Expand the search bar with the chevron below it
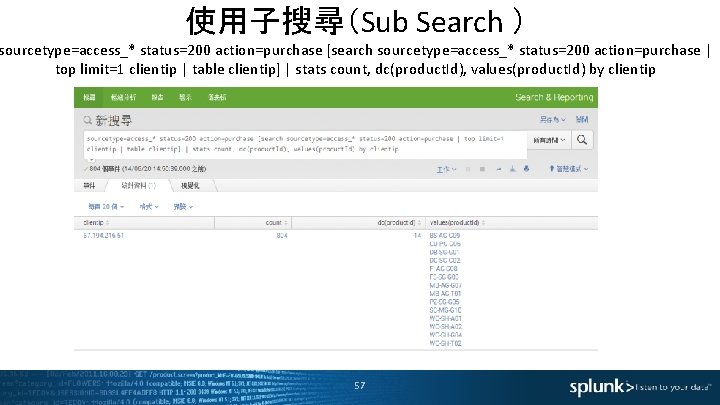Image resolution: width=720 pixels, height=405 pixels. pos(91,160)
